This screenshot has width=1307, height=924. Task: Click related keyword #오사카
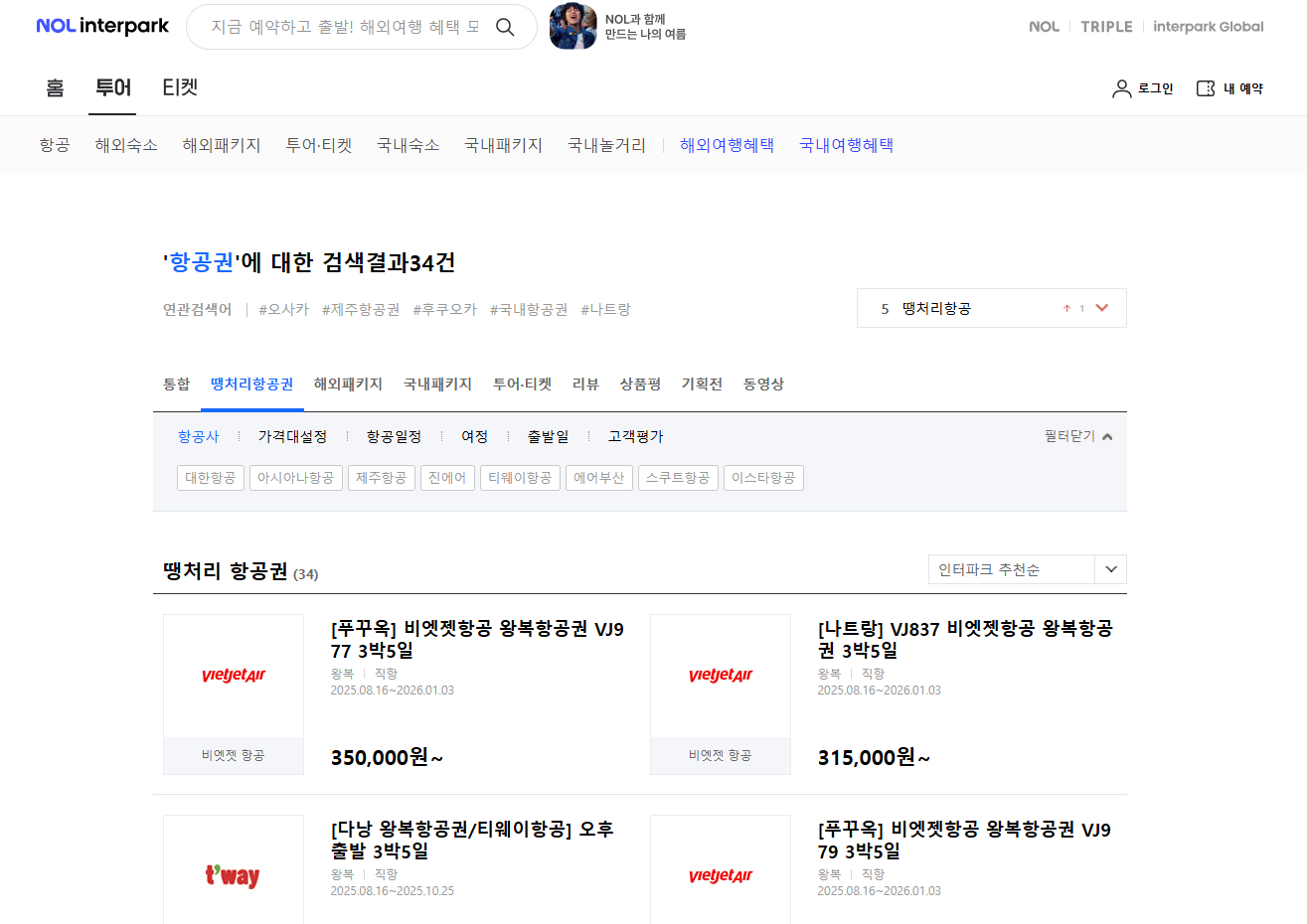click(284, 309)
